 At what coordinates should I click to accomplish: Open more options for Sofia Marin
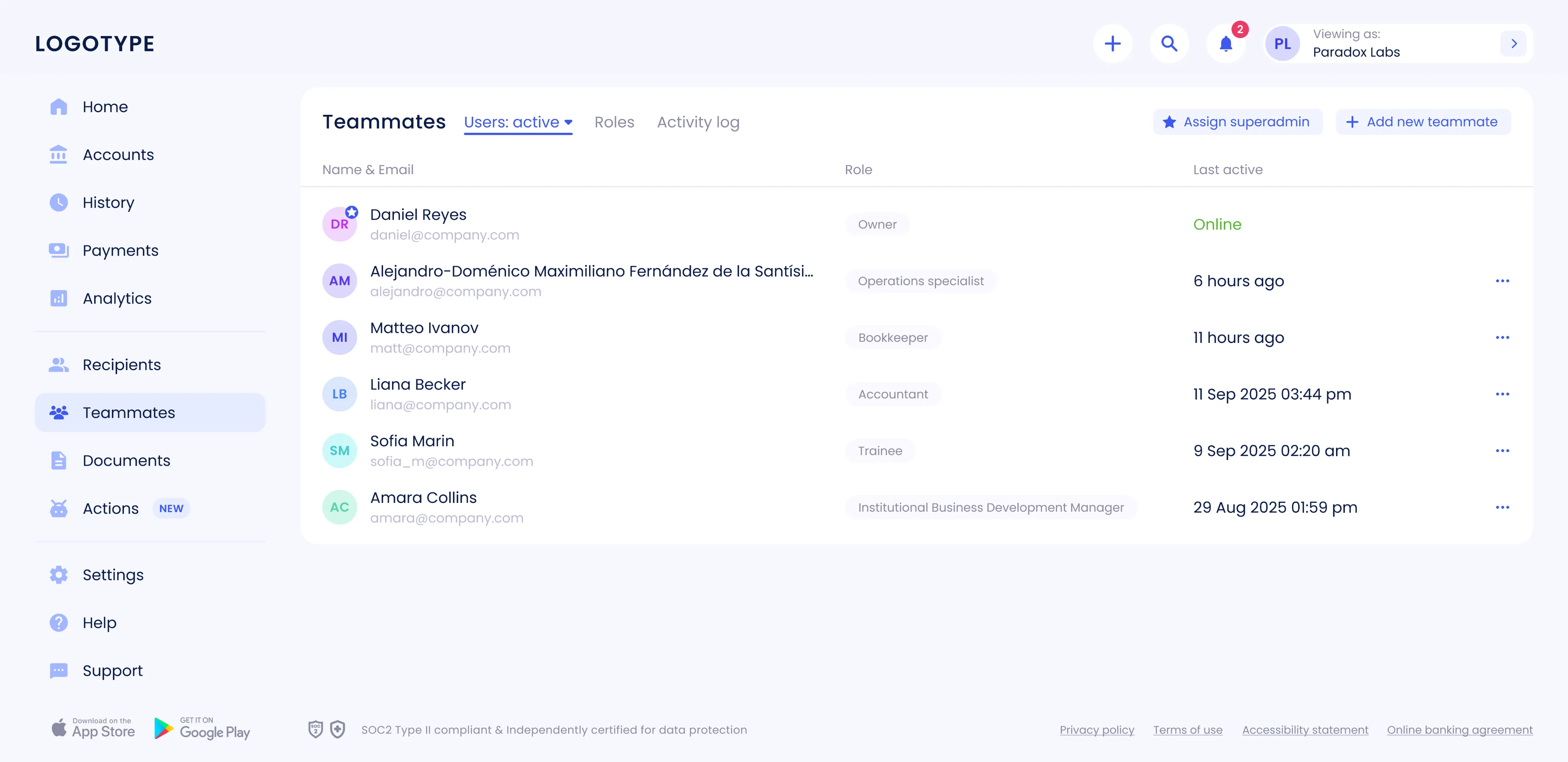point(1502,450)
